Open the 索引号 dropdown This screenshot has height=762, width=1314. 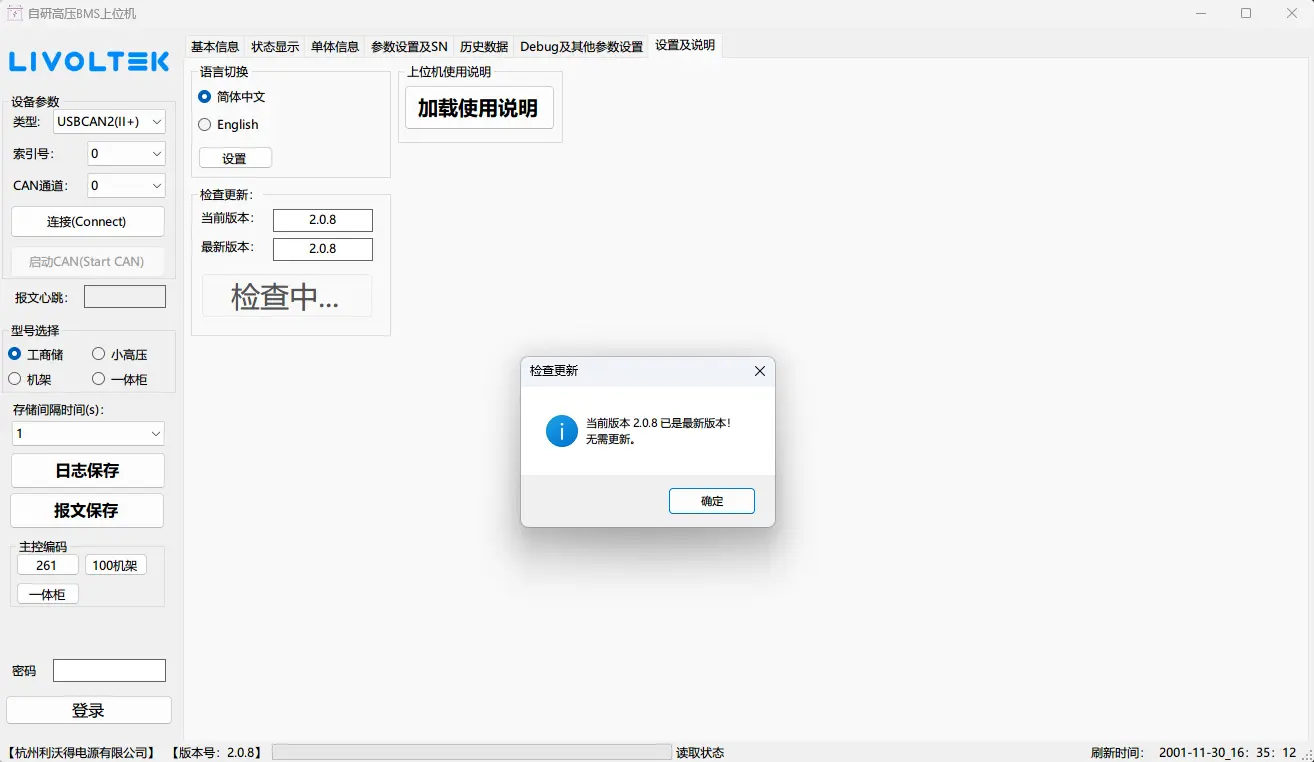[125, 154]
